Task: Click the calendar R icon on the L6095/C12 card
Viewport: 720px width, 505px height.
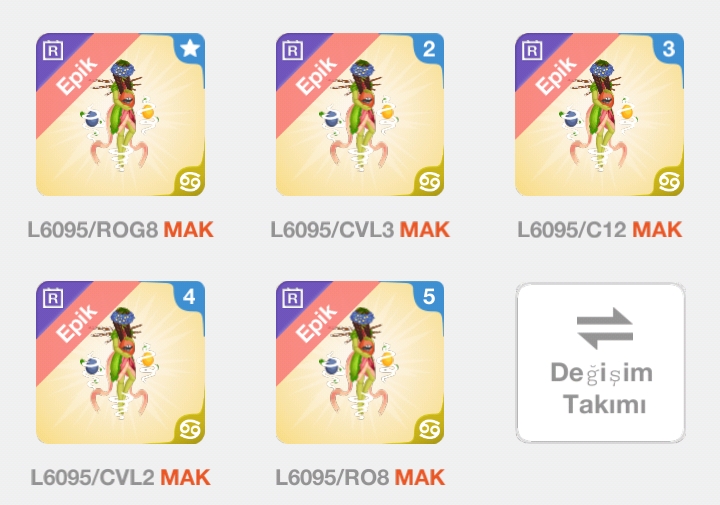Action: point(532,50)
